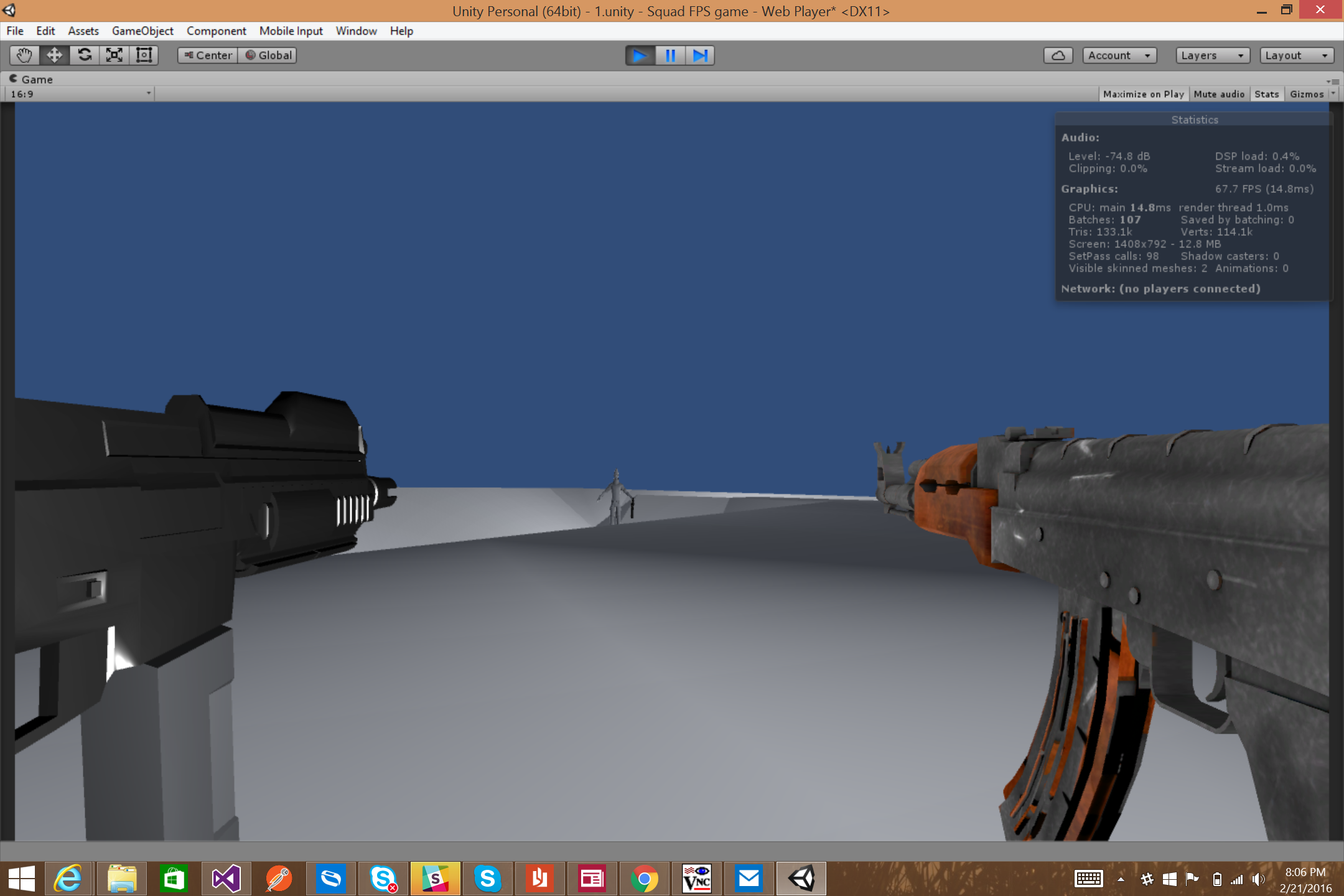Screen dimensions: 1344x896
Task: Toggle Maximize on Play
Action: click(1143, 94)
